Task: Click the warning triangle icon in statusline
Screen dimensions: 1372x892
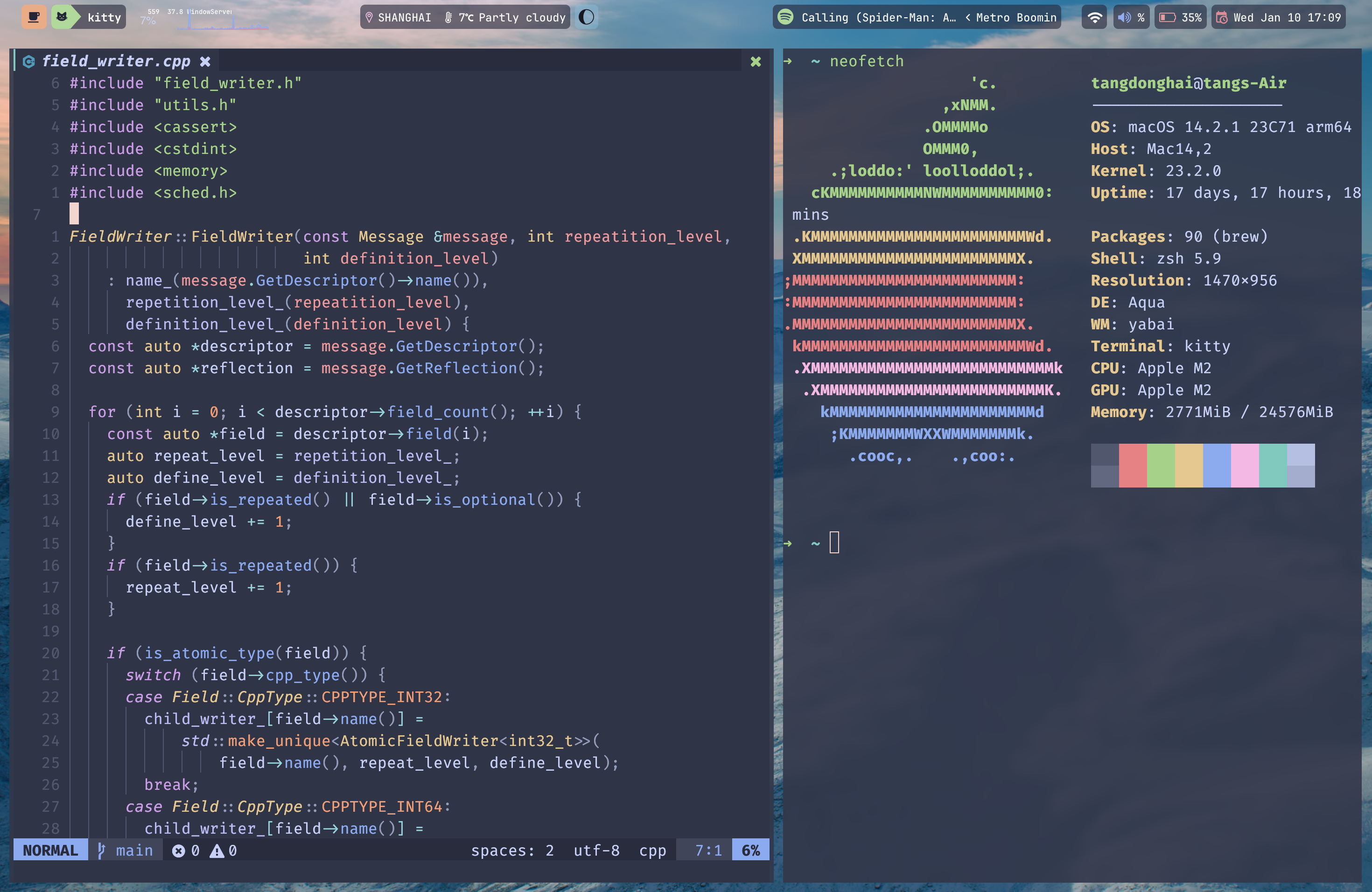Action: click(217, 850)
